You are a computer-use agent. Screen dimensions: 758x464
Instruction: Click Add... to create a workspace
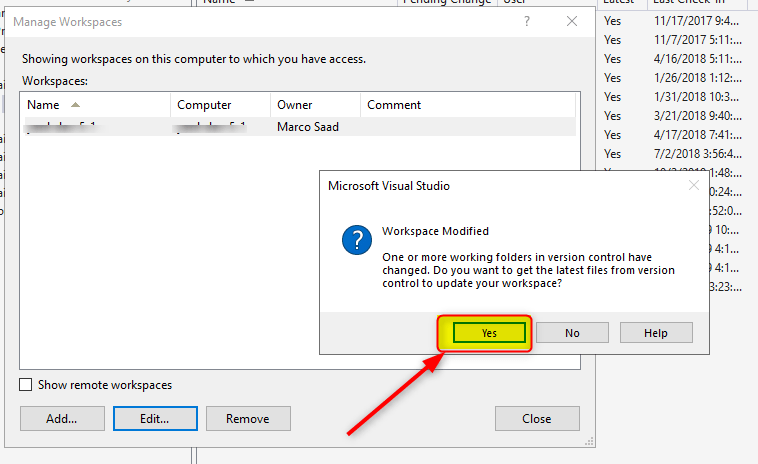(x=61, y=418)
